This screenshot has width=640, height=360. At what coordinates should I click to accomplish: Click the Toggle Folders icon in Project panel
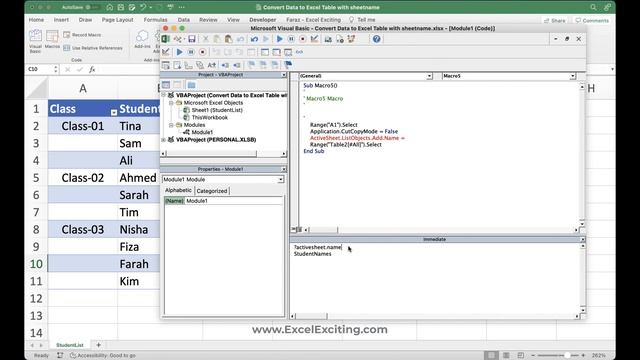(191, 84)
